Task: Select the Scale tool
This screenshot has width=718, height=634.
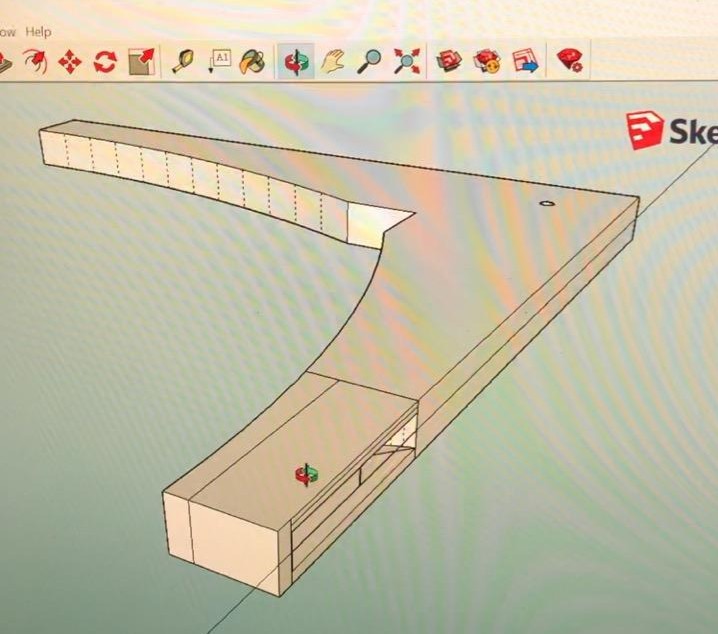Action: [x=141, y=61]
